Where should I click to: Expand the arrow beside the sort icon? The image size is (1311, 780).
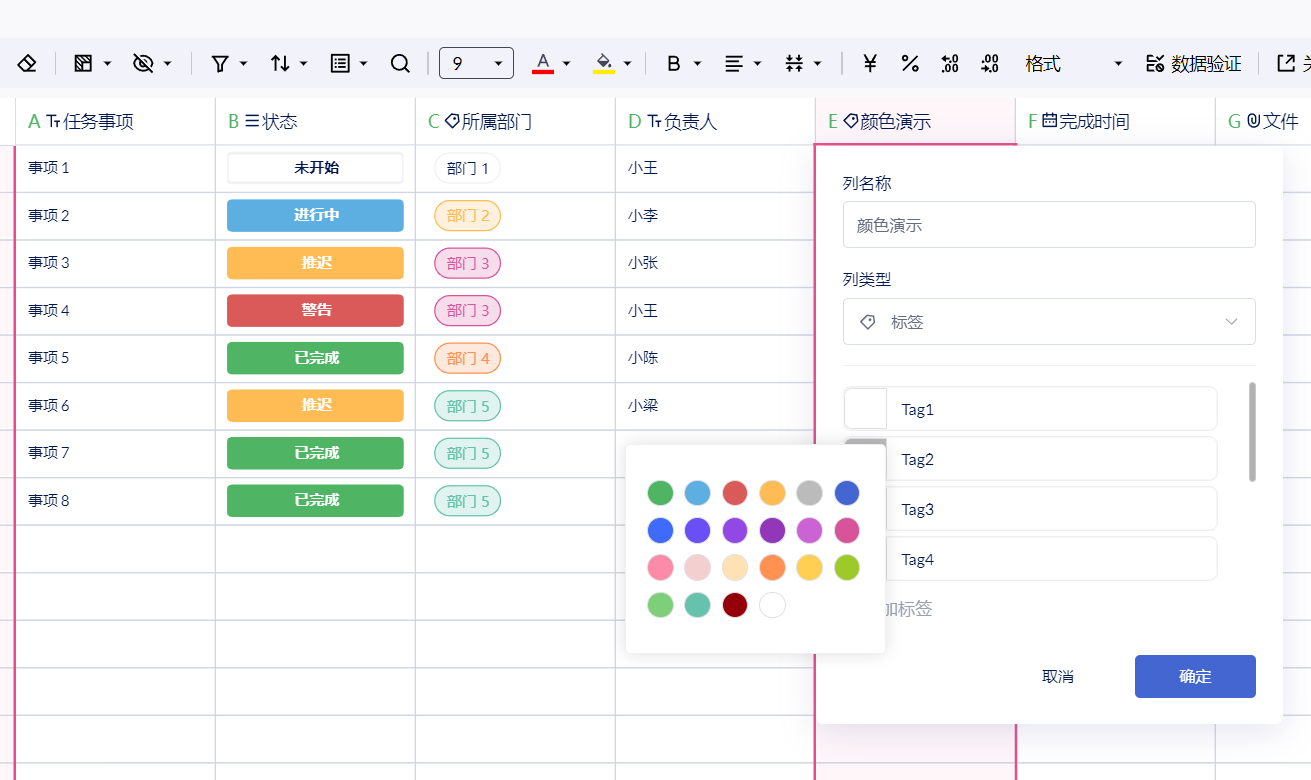click(x=303, y=63)
